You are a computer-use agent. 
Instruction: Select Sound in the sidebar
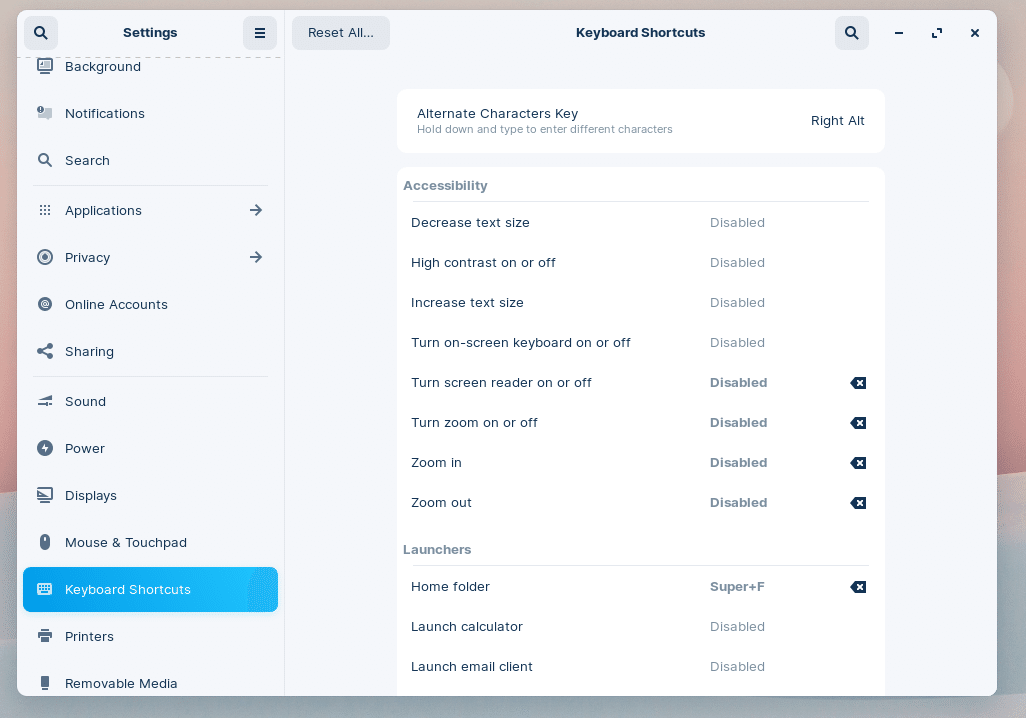tap(86, 401)
